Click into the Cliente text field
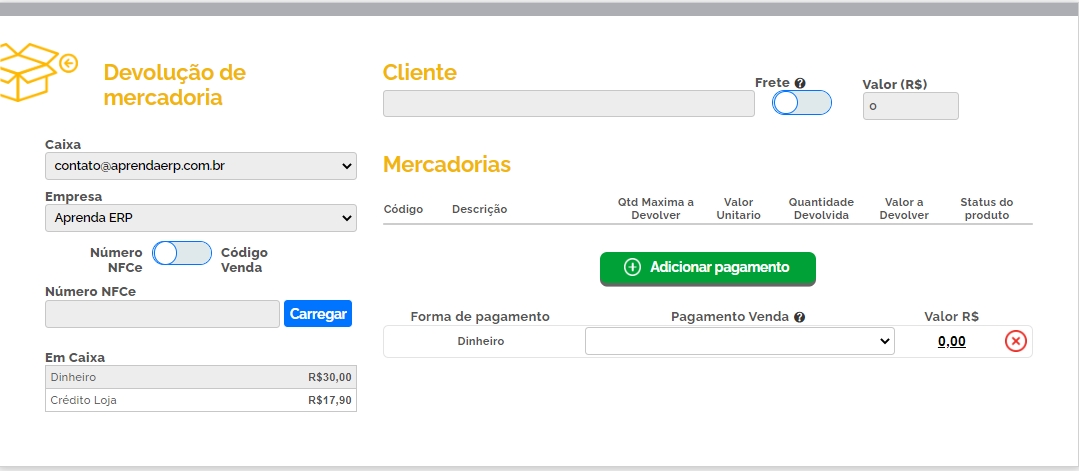1081x471 pixels. (568, 104)
